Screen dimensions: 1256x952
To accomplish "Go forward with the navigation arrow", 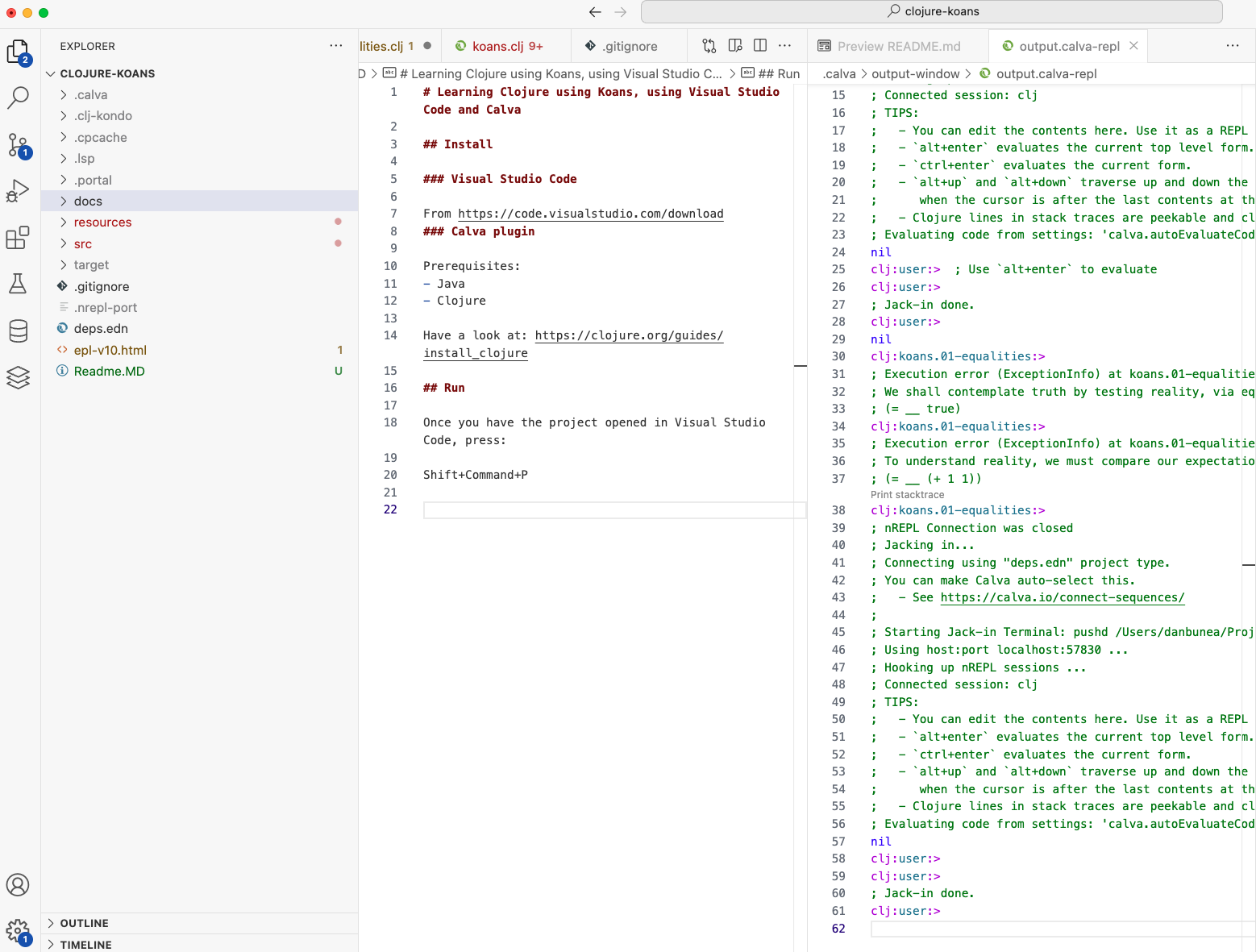I will [x=621, y=12].
